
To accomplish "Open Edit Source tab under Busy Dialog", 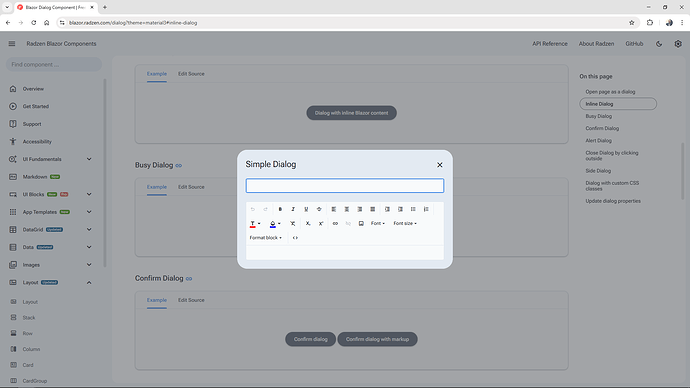I will click(191, 187).
